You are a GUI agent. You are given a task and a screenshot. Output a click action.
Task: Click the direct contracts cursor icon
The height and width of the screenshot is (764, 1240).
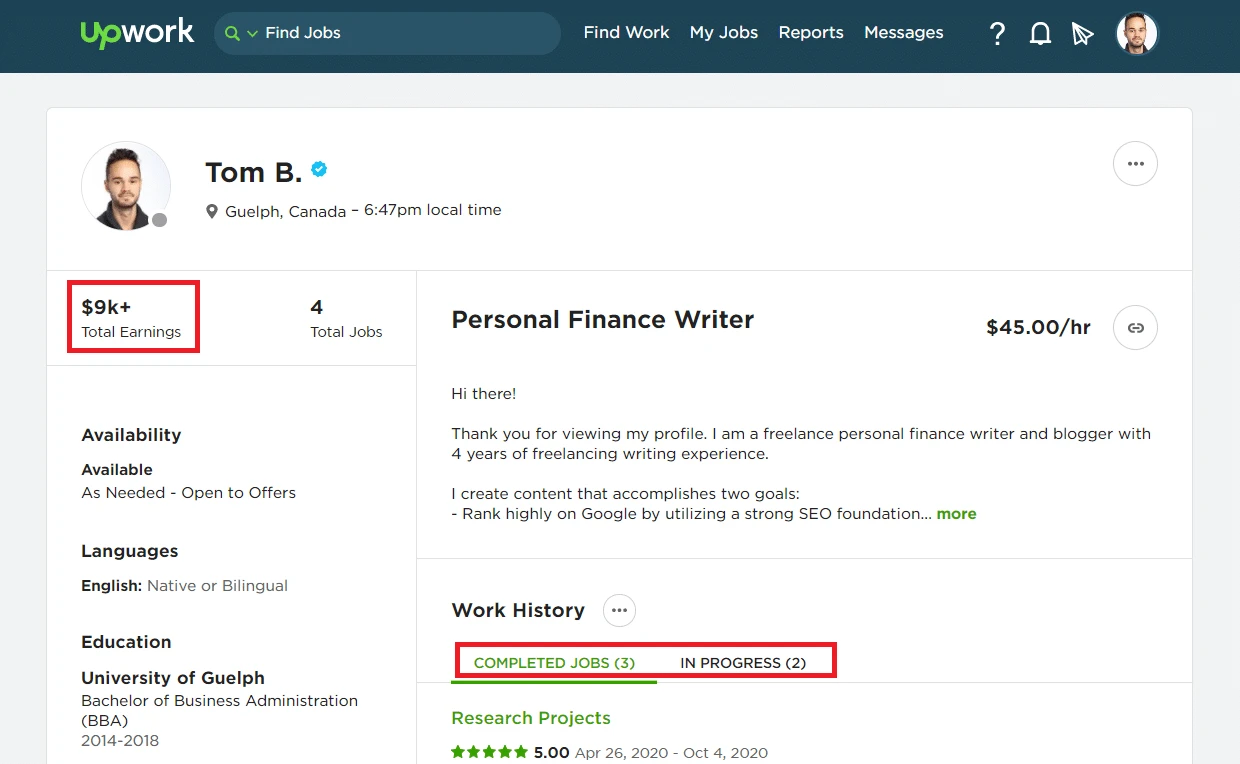coord(1082,34)
